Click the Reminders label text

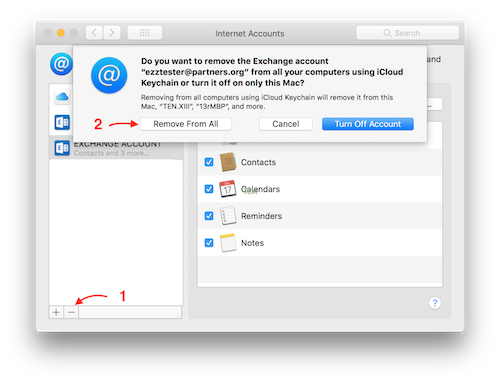(261, 216)
